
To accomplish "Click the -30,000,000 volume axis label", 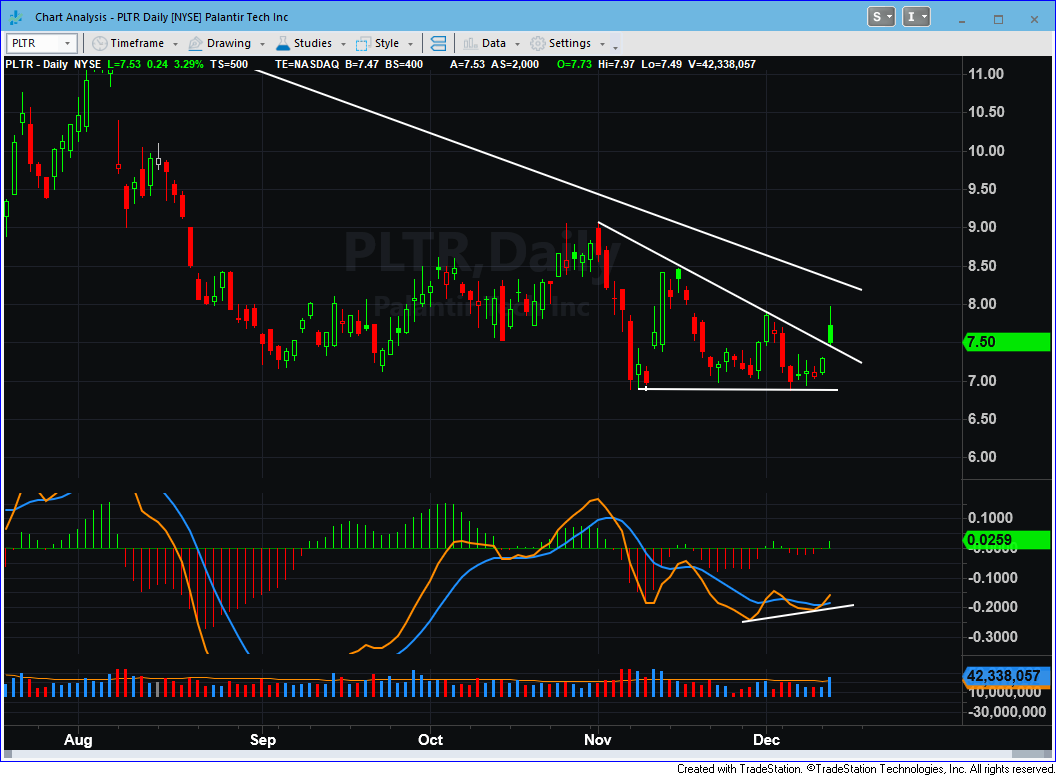I will [x=1007, y=712].
